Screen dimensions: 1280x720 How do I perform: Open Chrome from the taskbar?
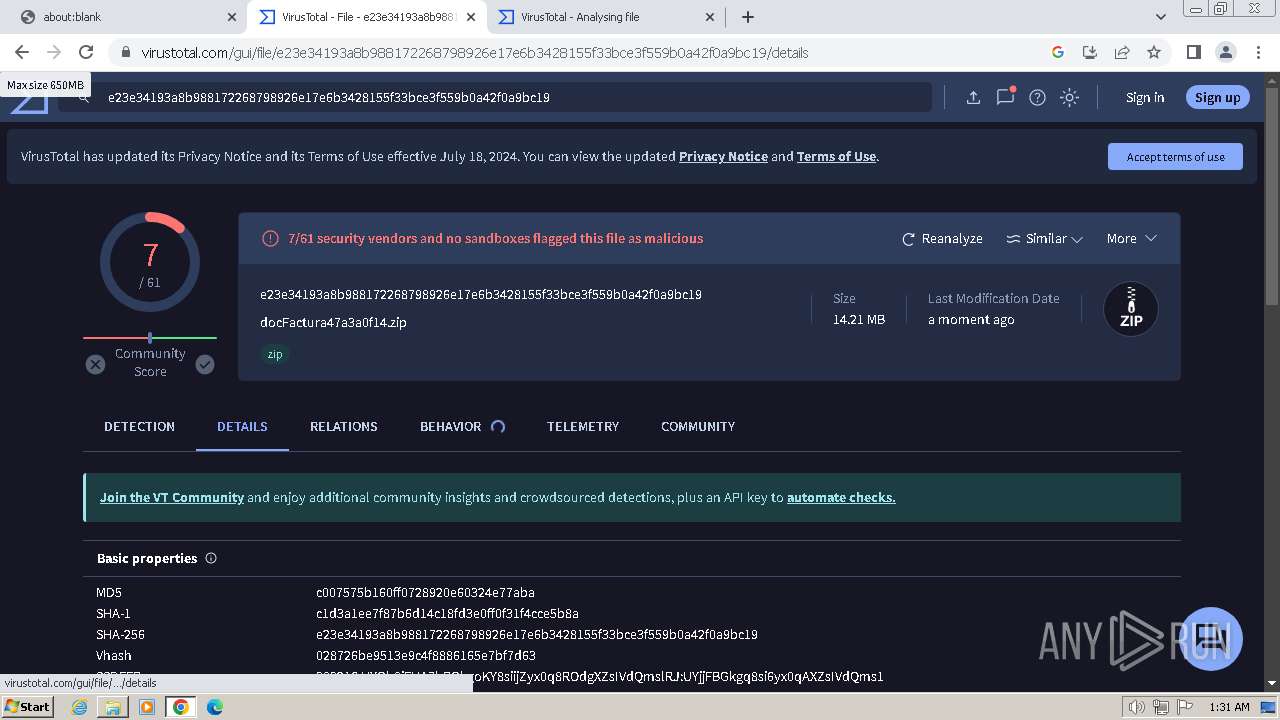click(x=180, y=706)
